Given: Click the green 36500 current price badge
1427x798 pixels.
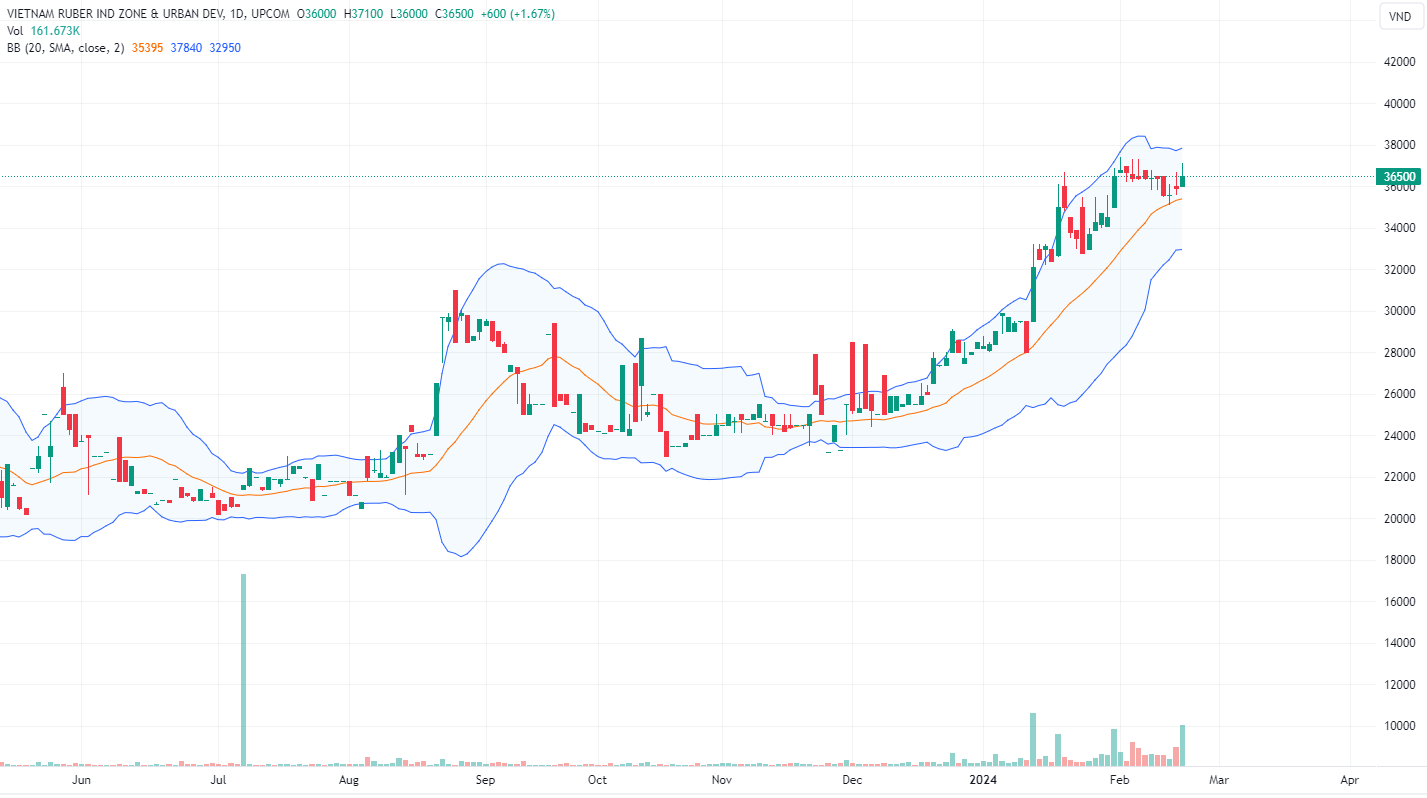Looking at the screenshot, I should 1397,177.
